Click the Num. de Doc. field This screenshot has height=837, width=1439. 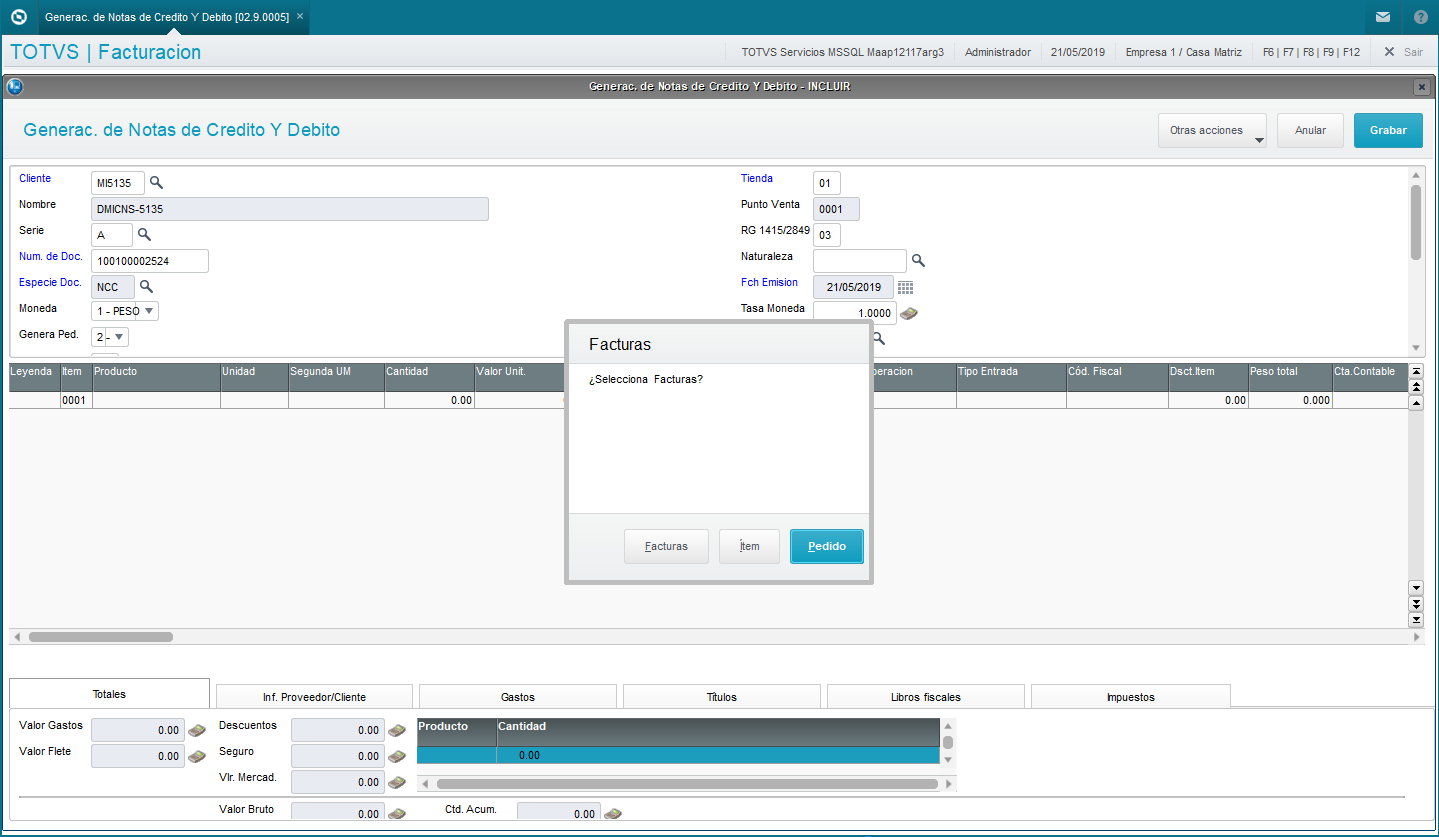[x=150, y=261]
